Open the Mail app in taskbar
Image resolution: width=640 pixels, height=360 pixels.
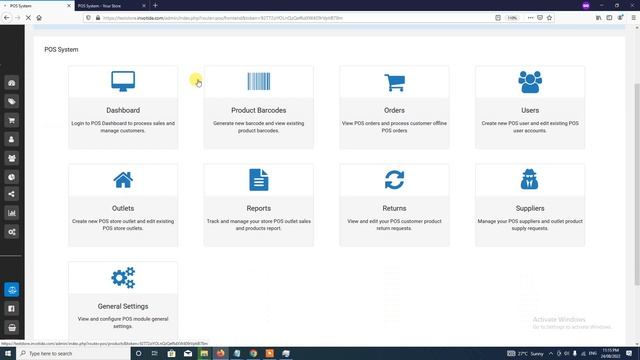[x=188, y=353]
